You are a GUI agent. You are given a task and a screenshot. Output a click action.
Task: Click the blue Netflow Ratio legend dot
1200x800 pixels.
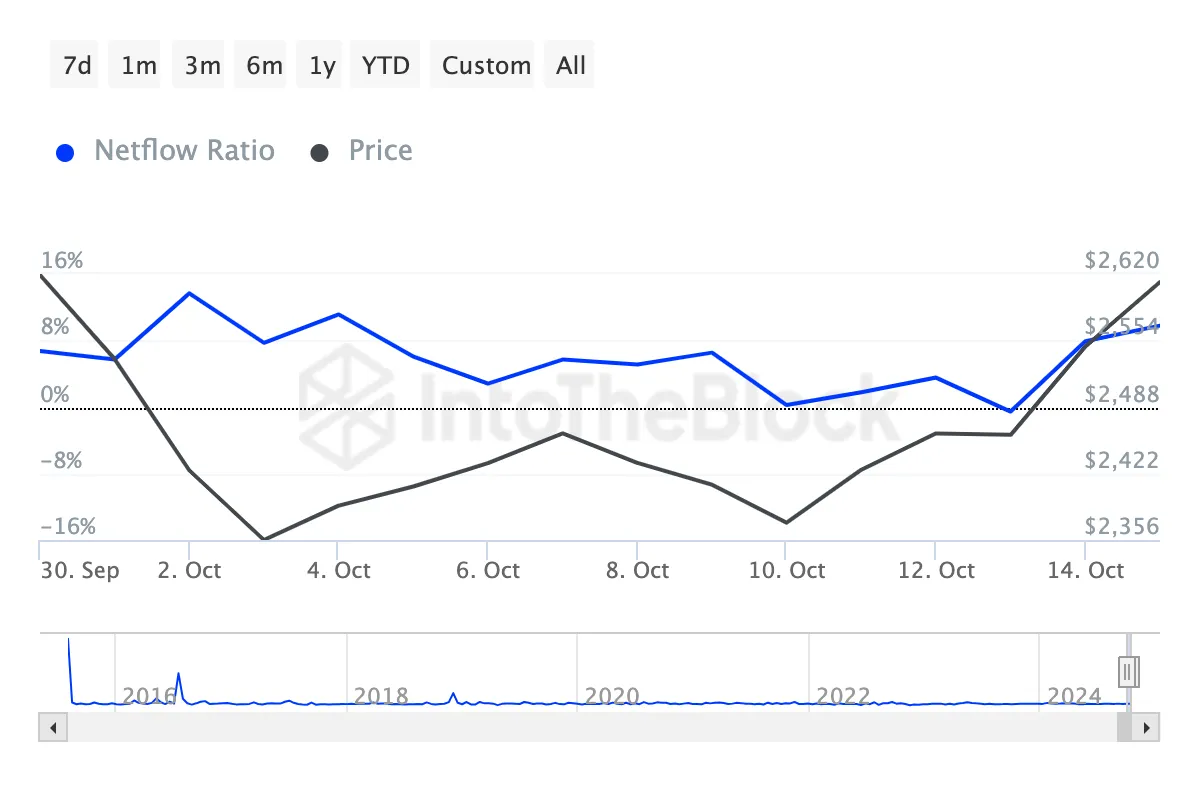tap(65, 153)
